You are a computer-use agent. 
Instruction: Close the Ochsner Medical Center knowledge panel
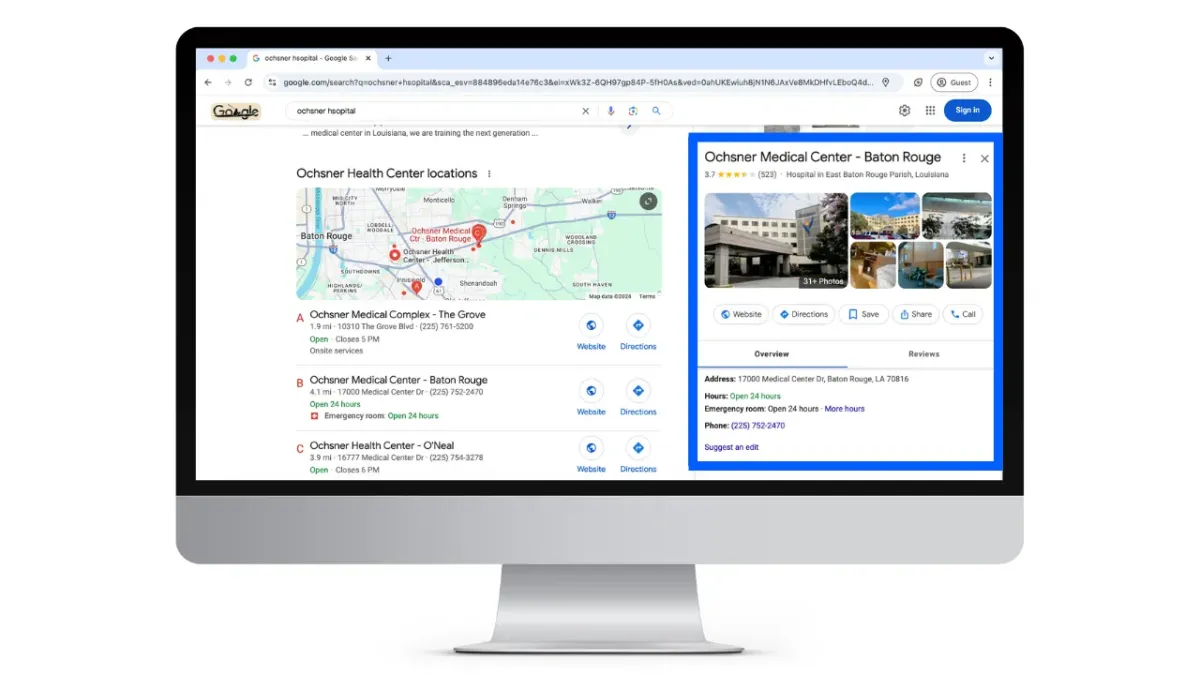(984, 158)
